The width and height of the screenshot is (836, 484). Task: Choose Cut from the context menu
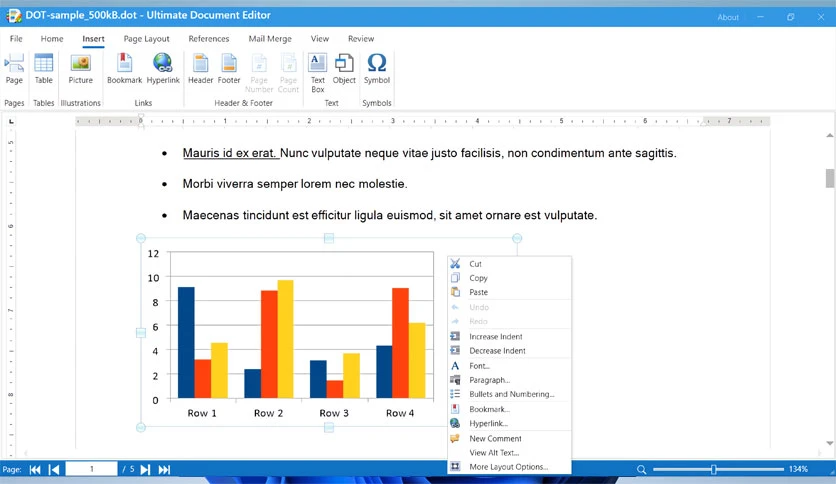[509, 264]
